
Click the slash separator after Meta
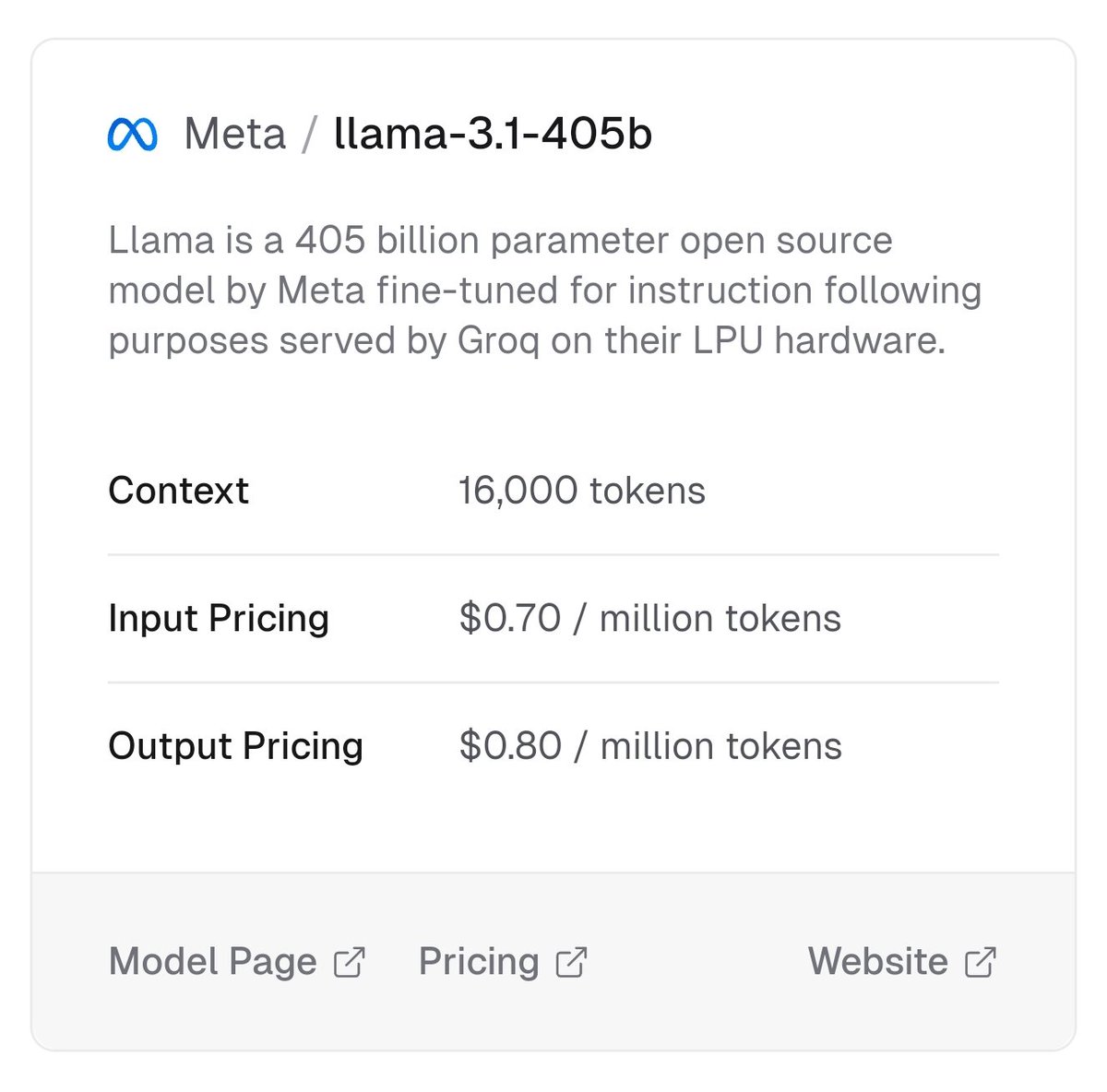point(310,135)
